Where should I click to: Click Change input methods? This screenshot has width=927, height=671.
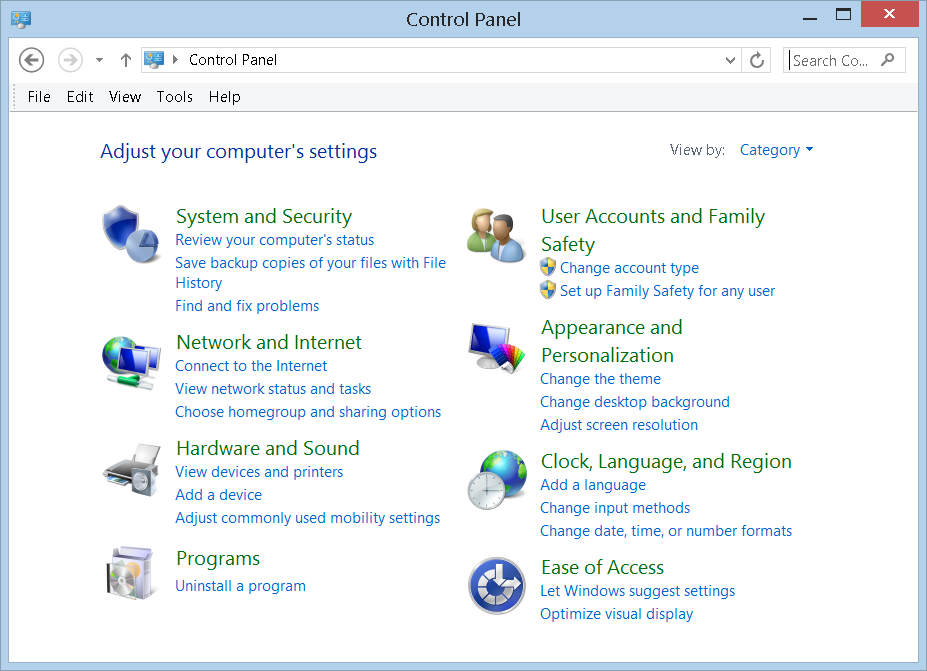tap(615, 508)
